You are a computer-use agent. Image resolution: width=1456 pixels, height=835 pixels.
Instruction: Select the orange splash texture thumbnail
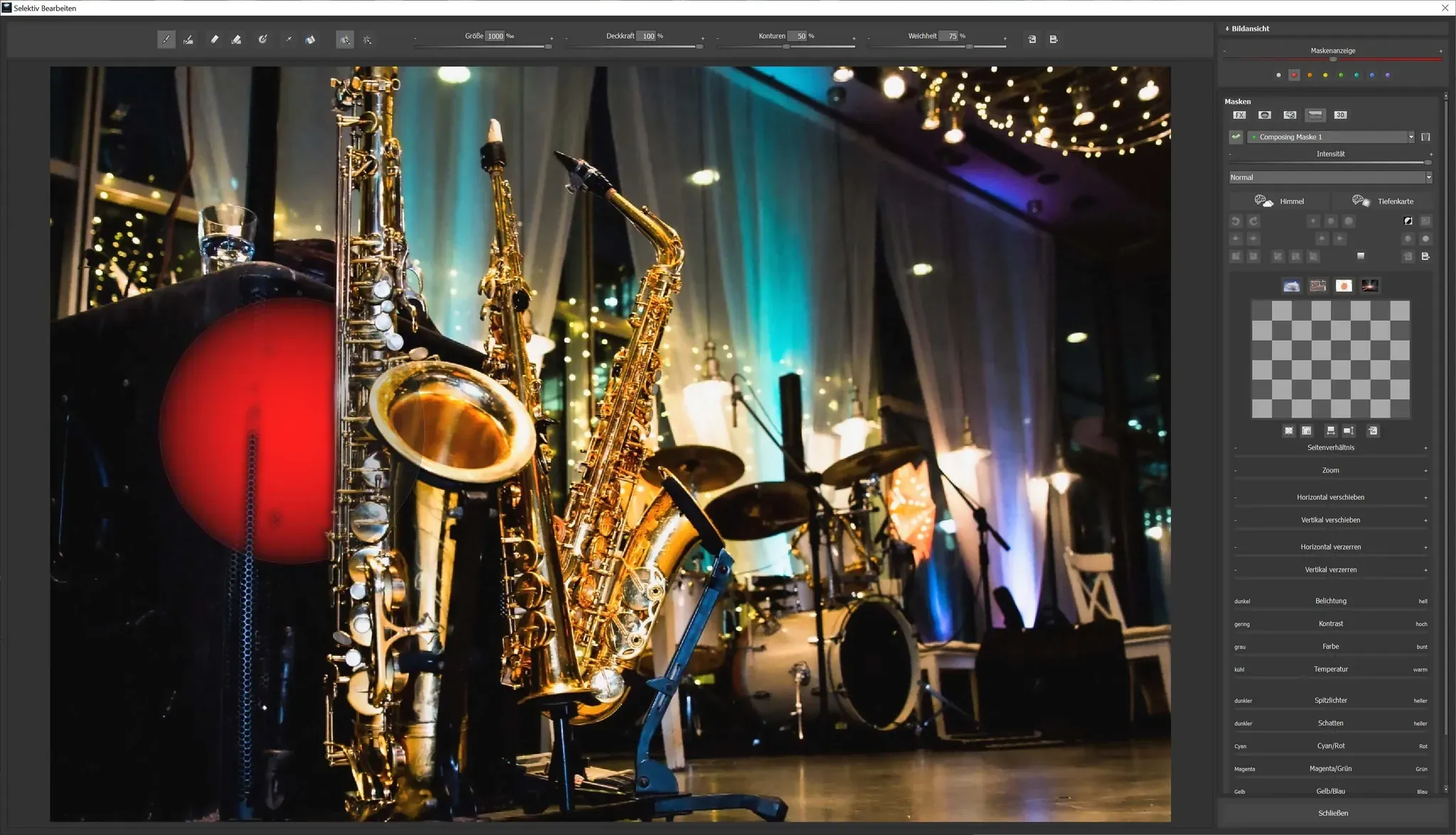click(x=1344, y=286)
